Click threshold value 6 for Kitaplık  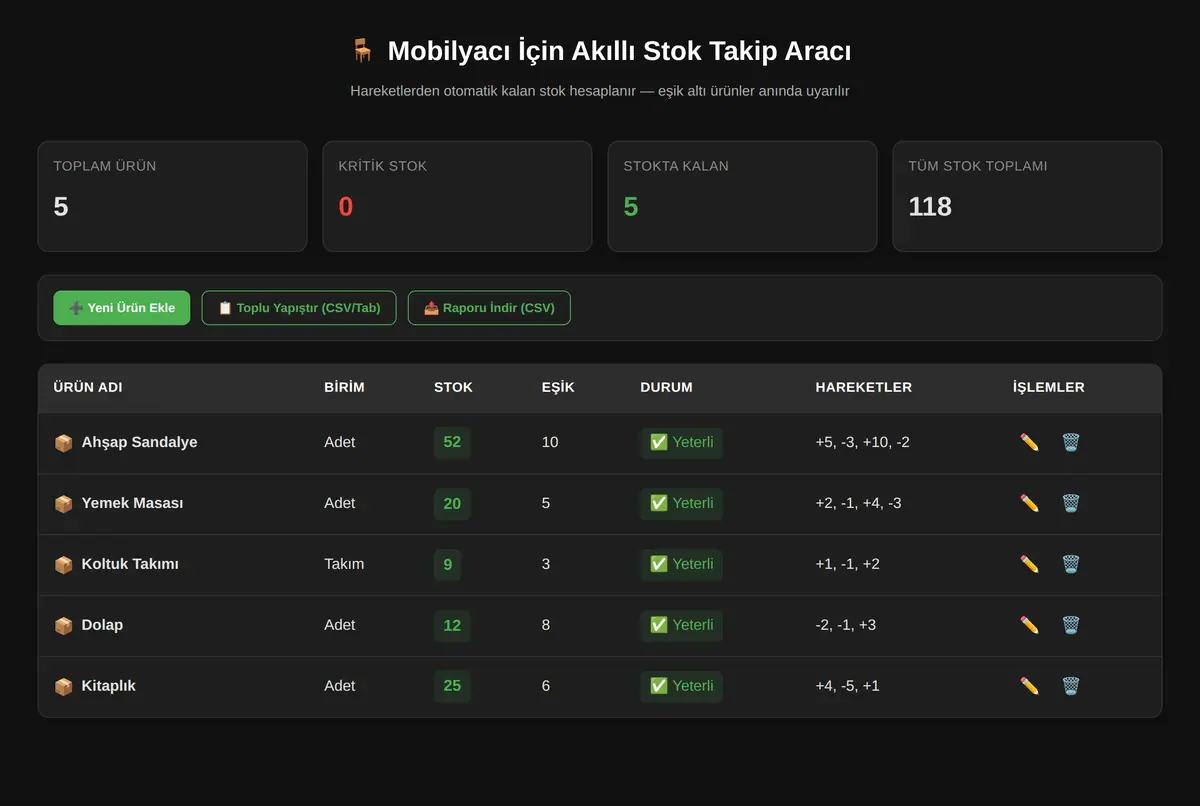546,686
